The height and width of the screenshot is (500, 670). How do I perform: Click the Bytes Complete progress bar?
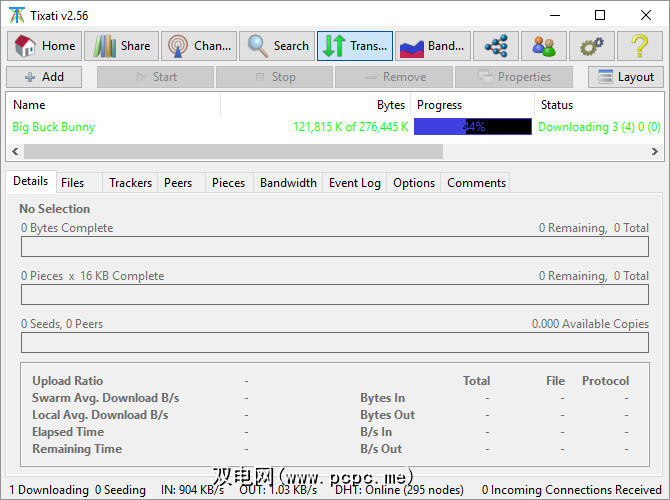335,247
